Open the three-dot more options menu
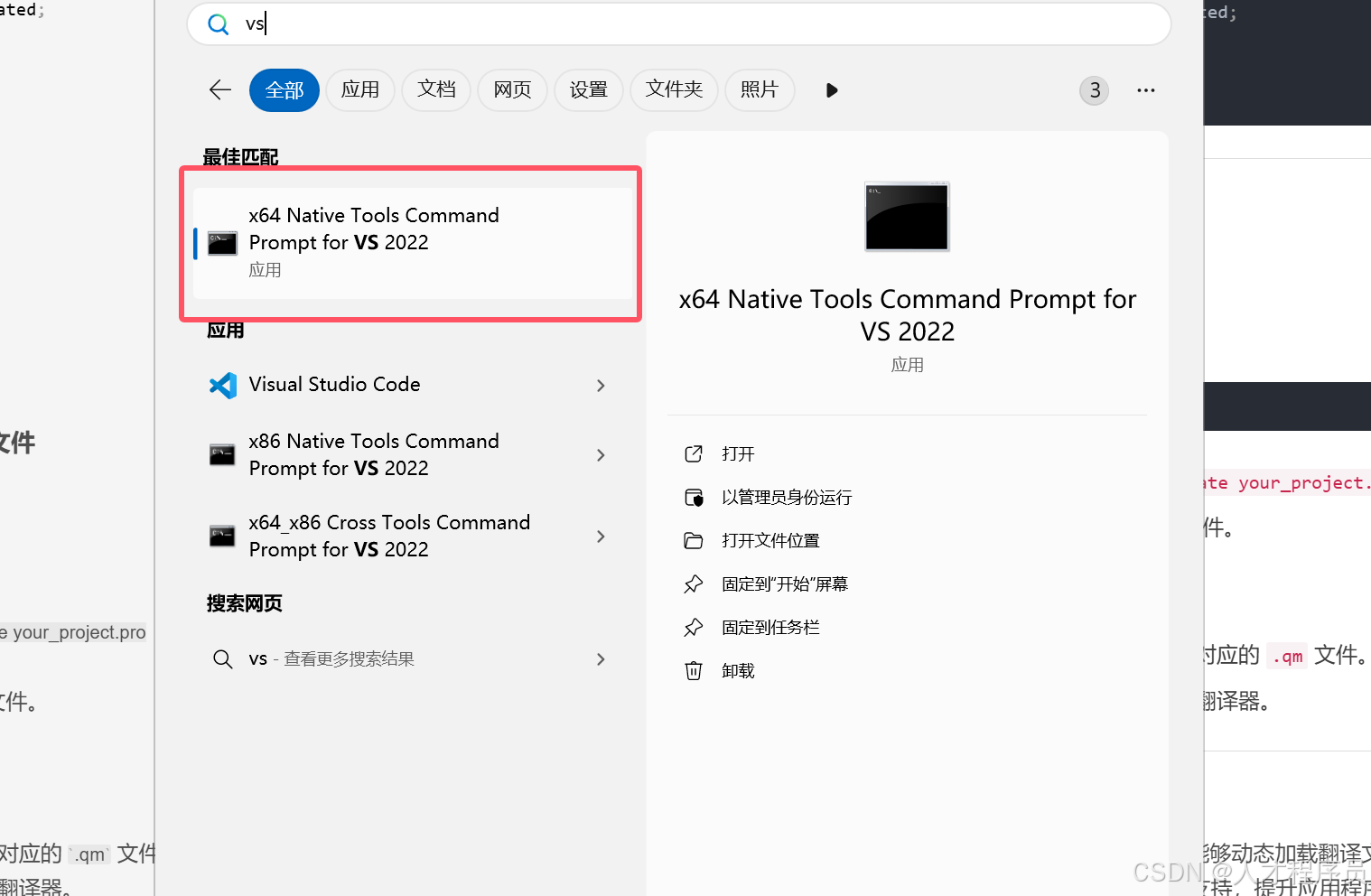 (x=1146, y=90)
